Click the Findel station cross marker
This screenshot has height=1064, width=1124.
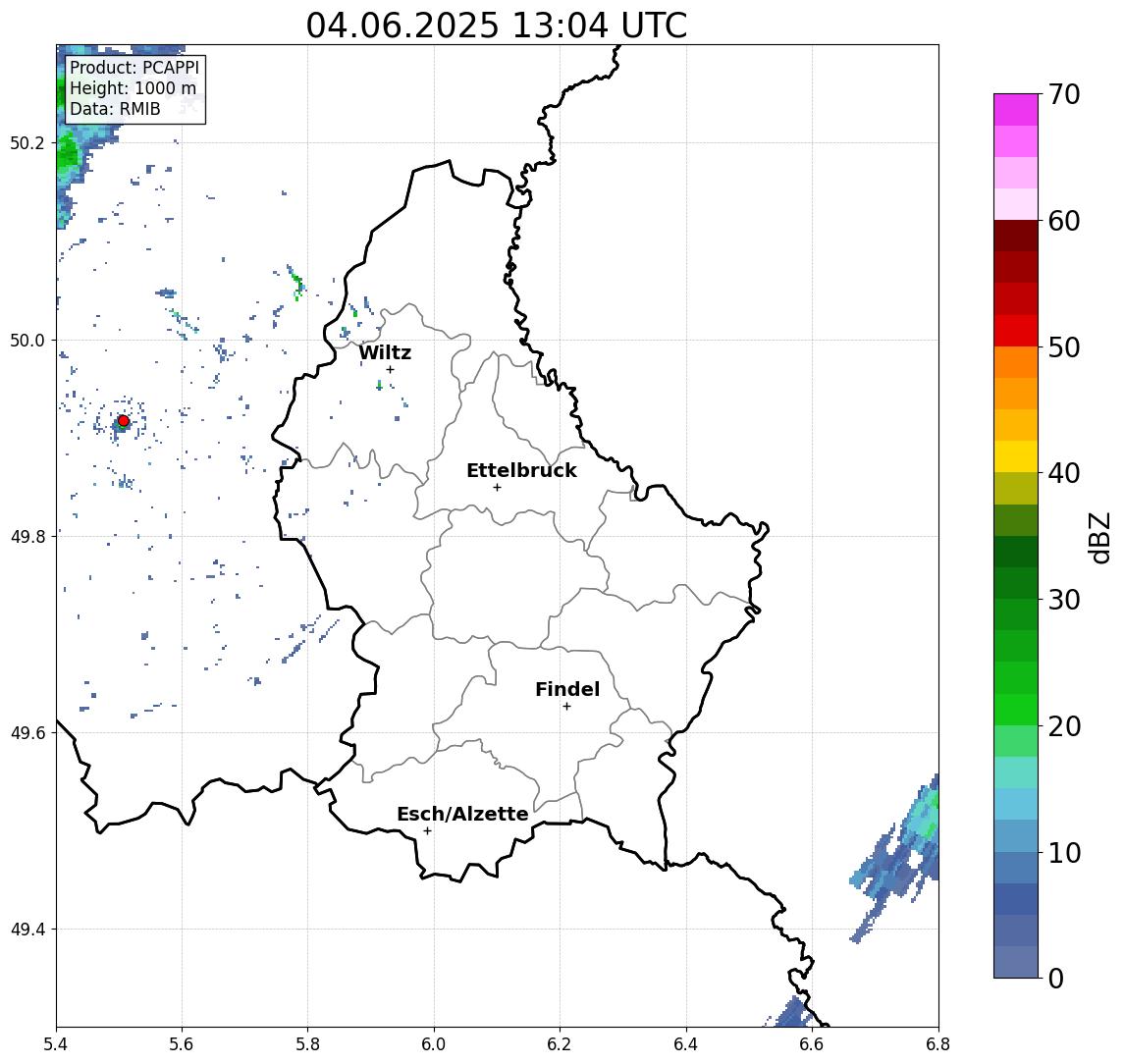[566, 707]
